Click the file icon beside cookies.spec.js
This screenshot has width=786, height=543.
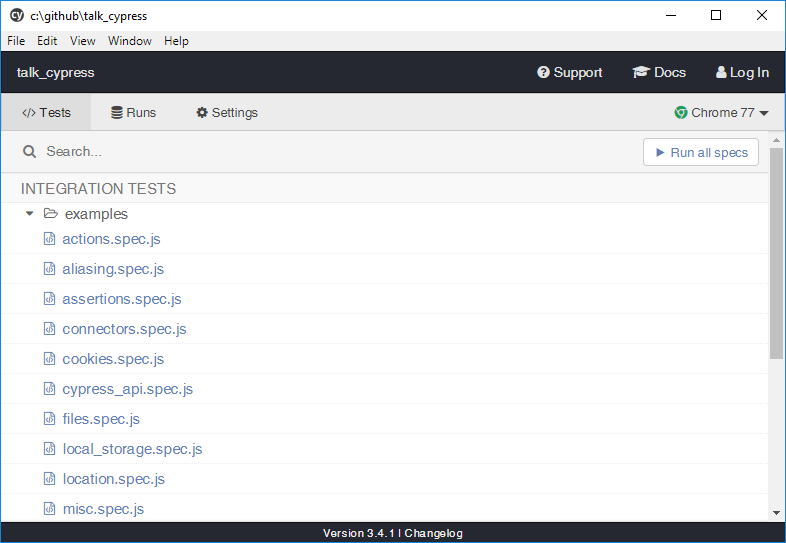(49, 359)
